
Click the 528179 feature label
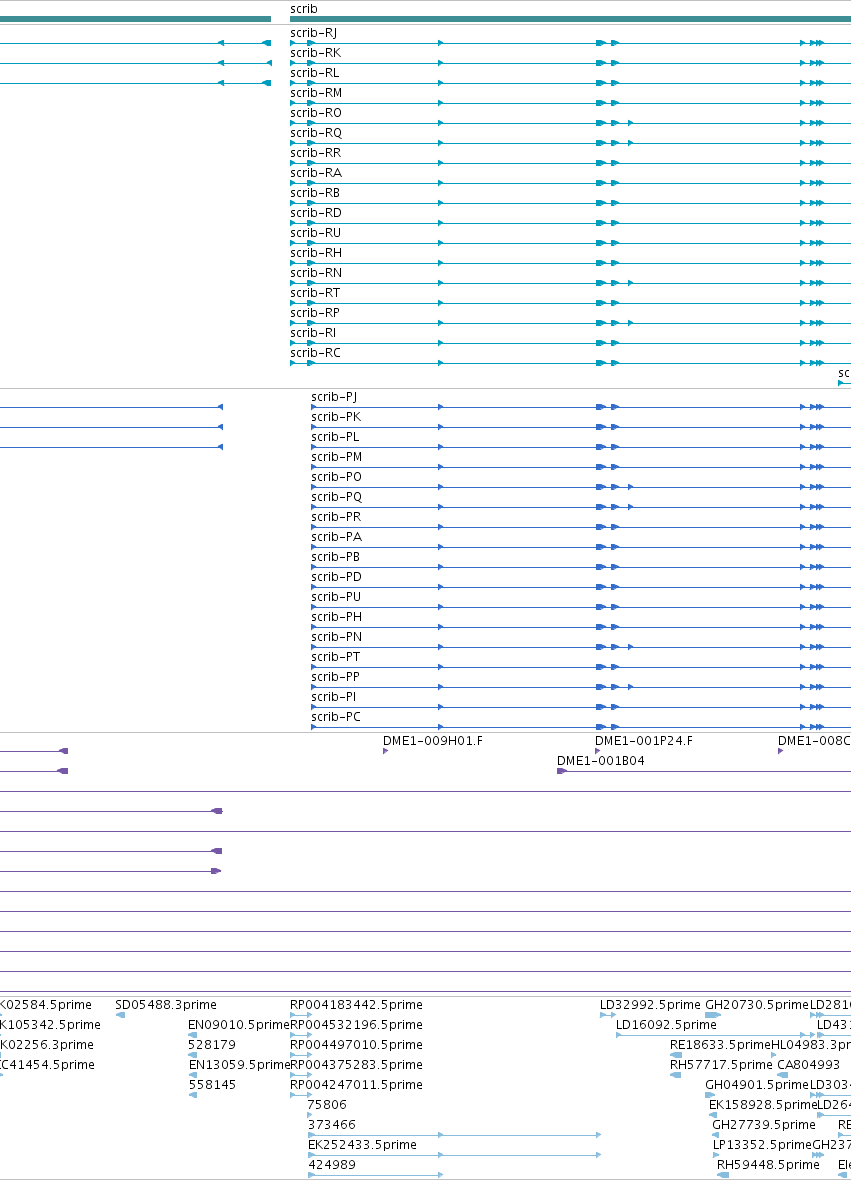211,1045
